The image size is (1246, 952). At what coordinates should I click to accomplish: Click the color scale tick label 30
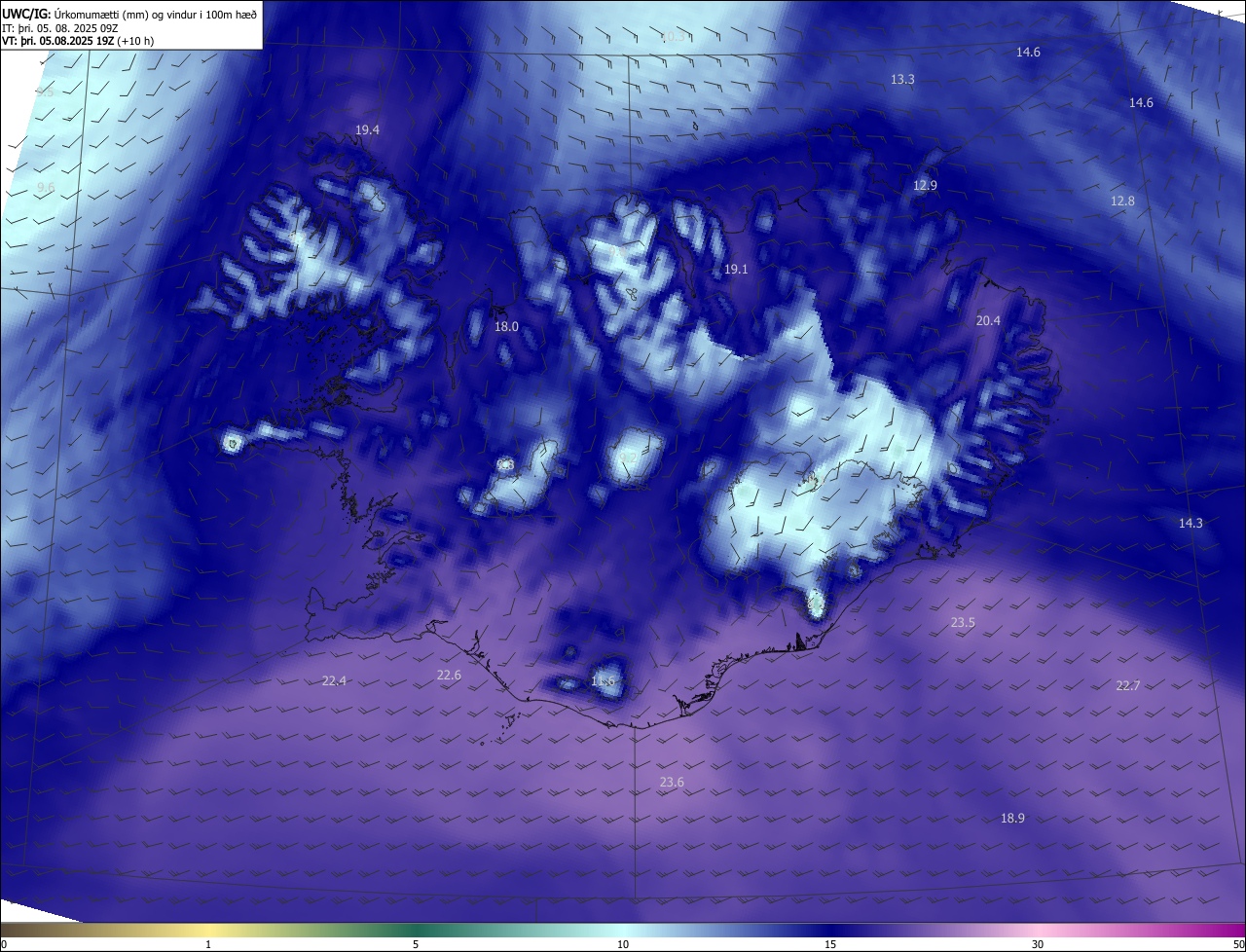pos(1038,944)
